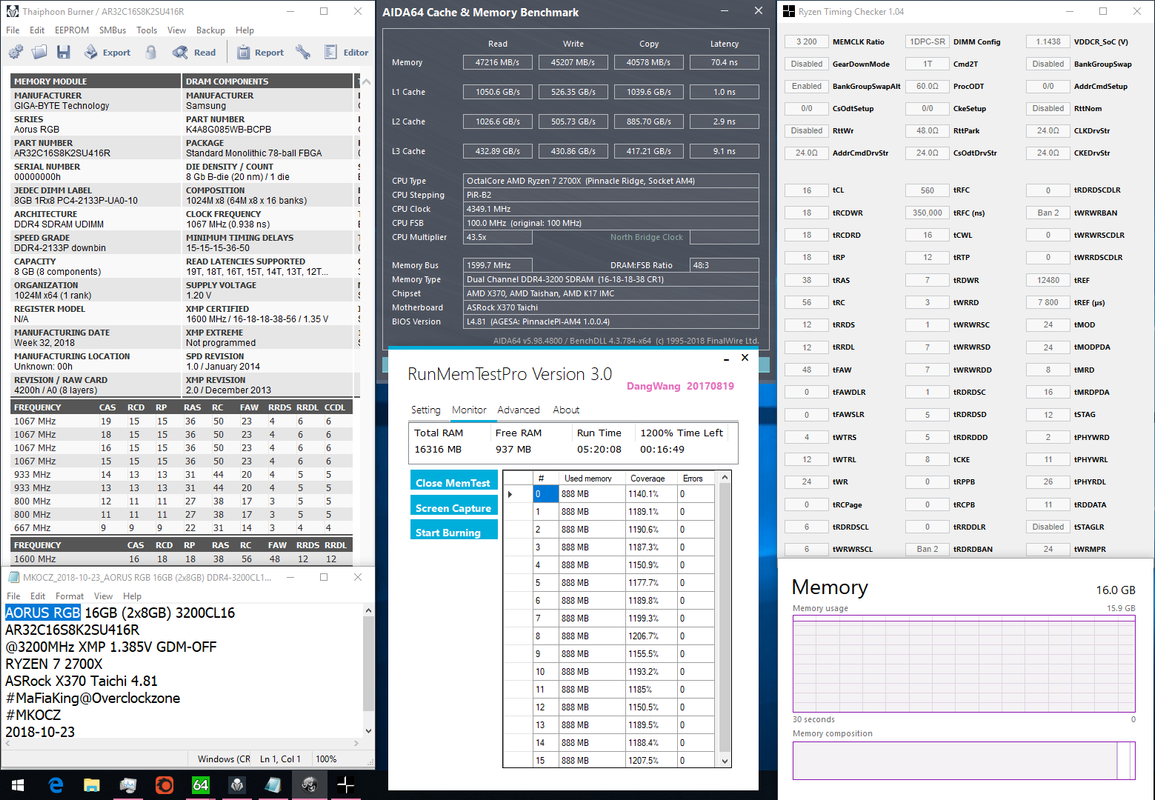
Task: Click the Errors column header in MemTest table
Action: [x=695, y=478]
